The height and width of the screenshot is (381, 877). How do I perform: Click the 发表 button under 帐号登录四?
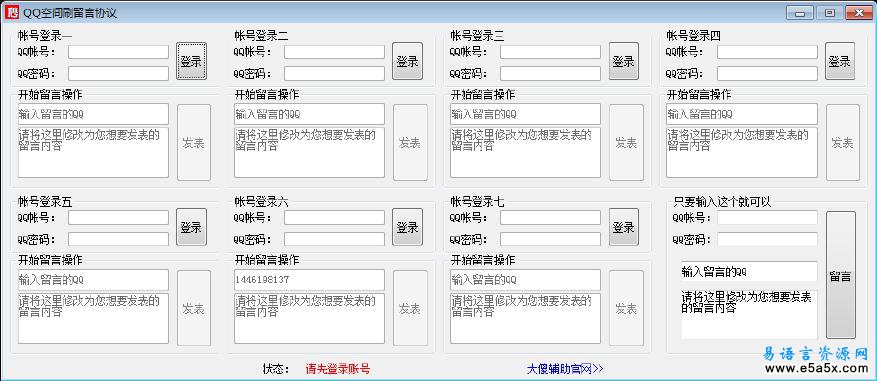coord(843,143)
